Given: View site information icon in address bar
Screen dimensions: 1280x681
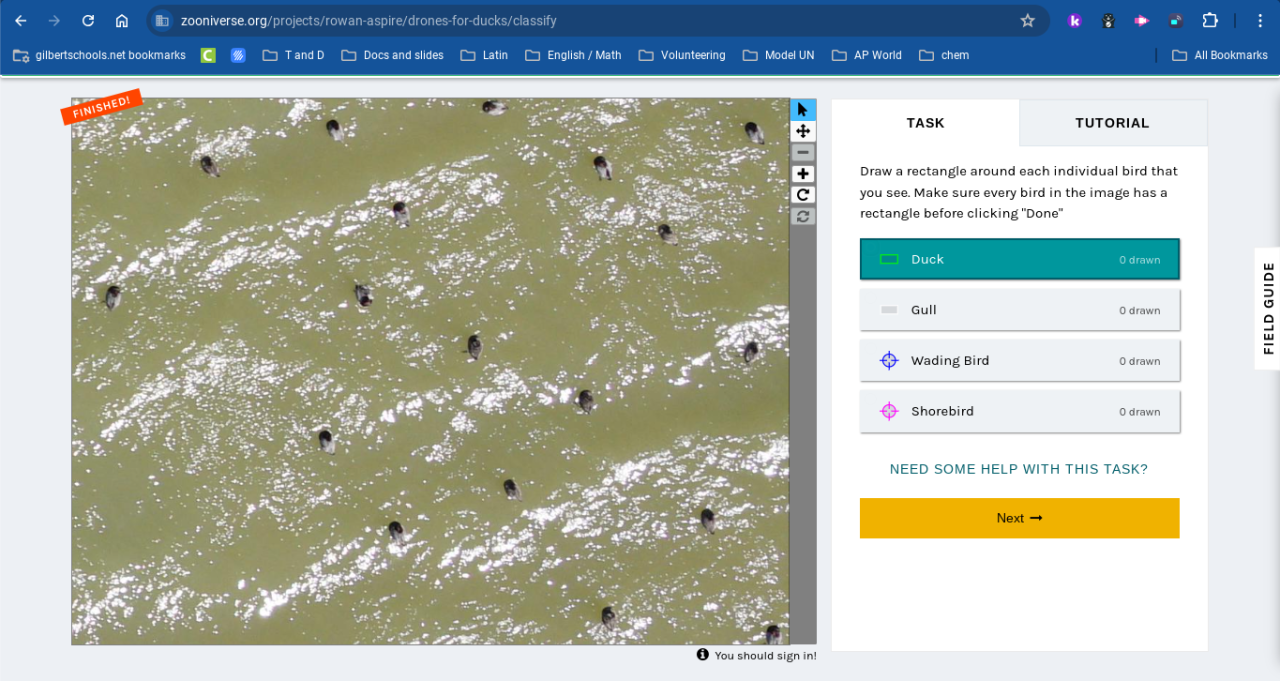Looking at the screenshot, I should tap(162, 20).
